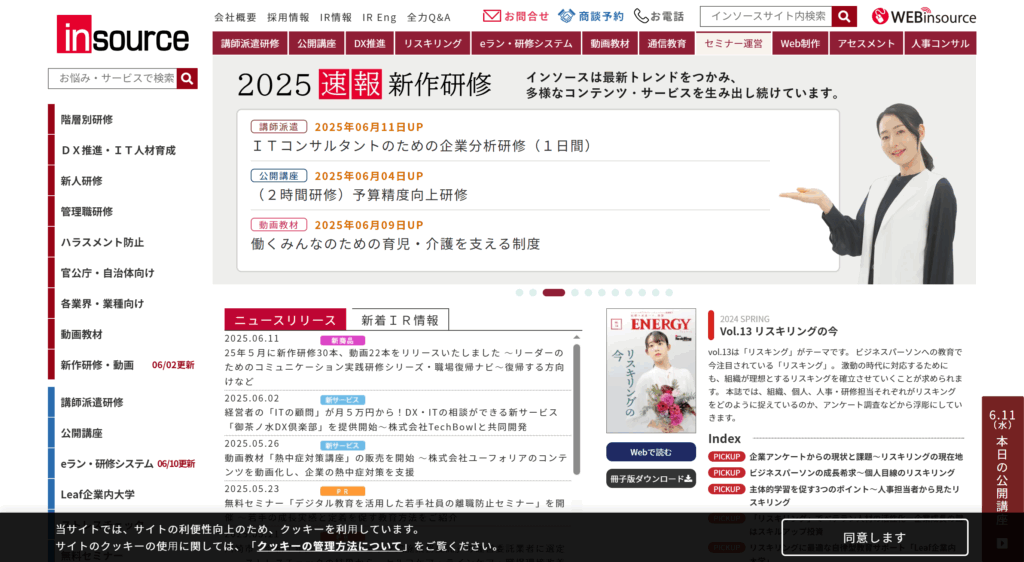The image size is (1024, 562).
Task: Select the last carousel indicator dot
Action: pyautogui.click(x=669, y=293)
